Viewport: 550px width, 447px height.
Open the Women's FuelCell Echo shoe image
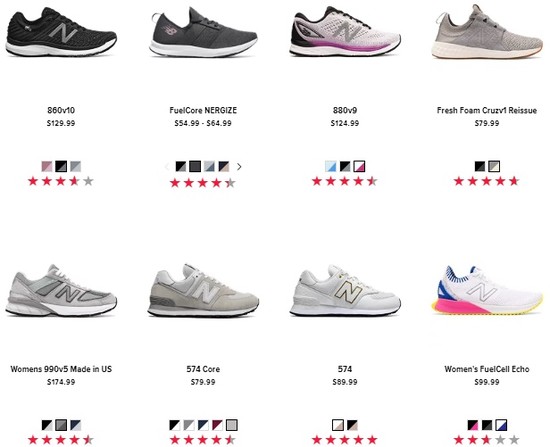487,290
